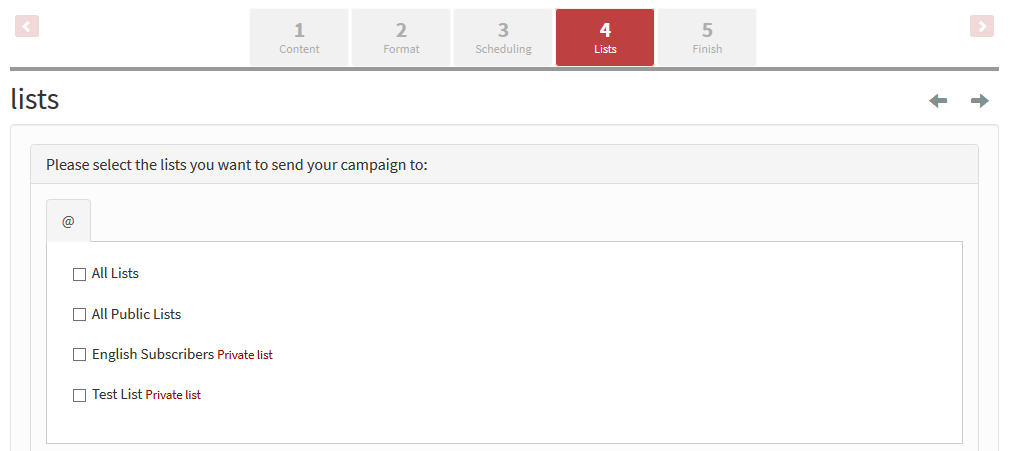Select the @ category tab
The image size is (1011, 451).
pyautogui.click(x=68, y=221)
